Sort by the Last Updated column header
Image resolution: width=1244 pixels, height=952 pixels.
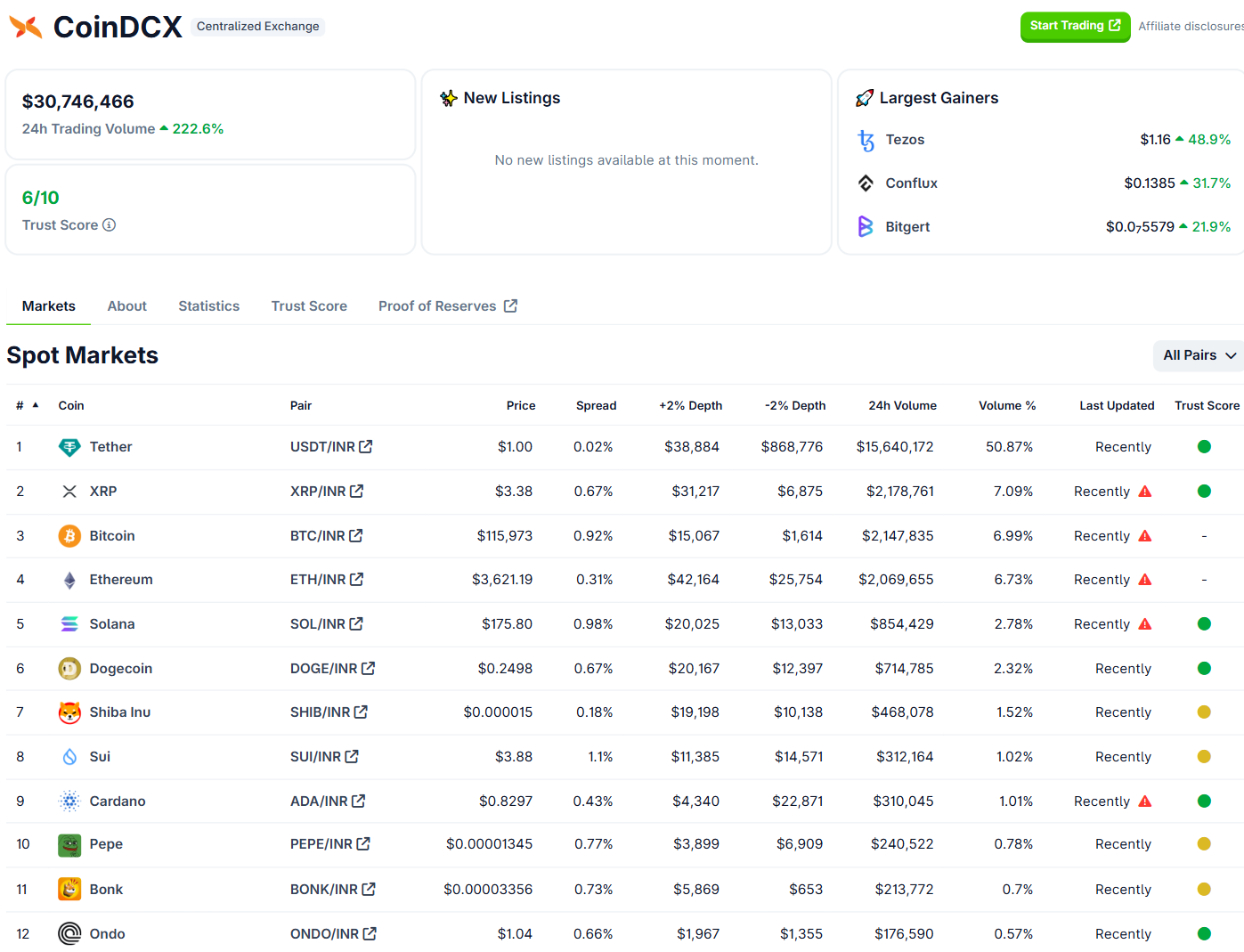[x=1117, y=406]
